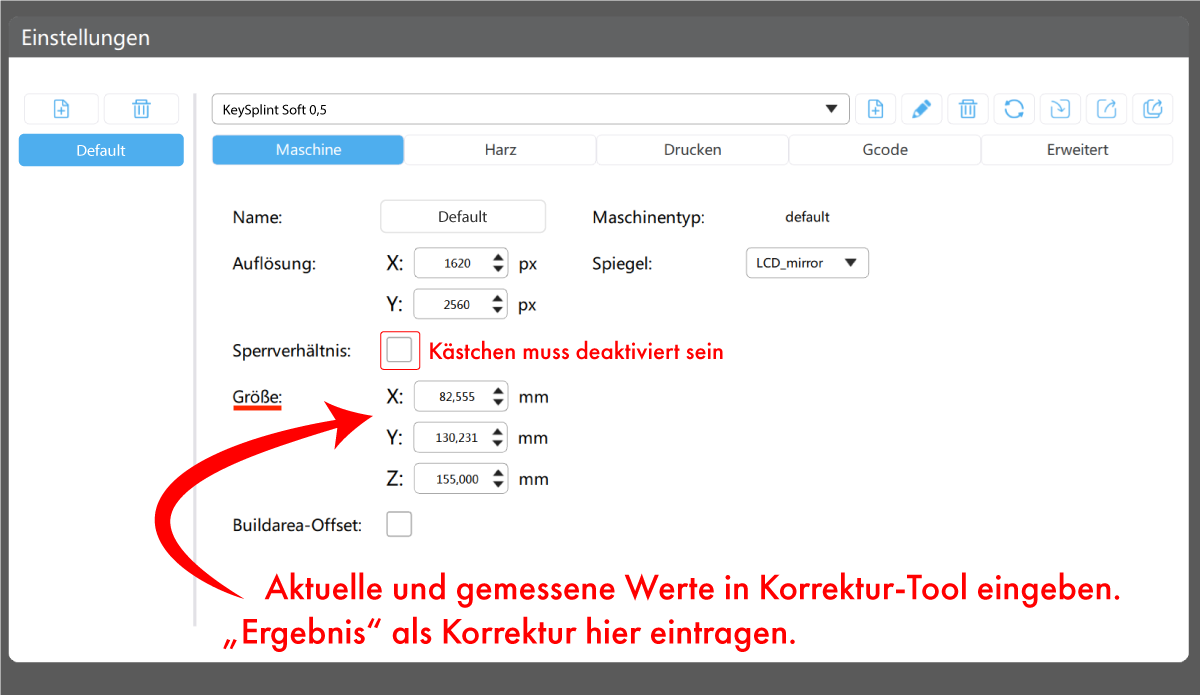This screenshot has height=695, width=1200.
Task: Select the Erweitert tab
Action: tap(1076, 150)
